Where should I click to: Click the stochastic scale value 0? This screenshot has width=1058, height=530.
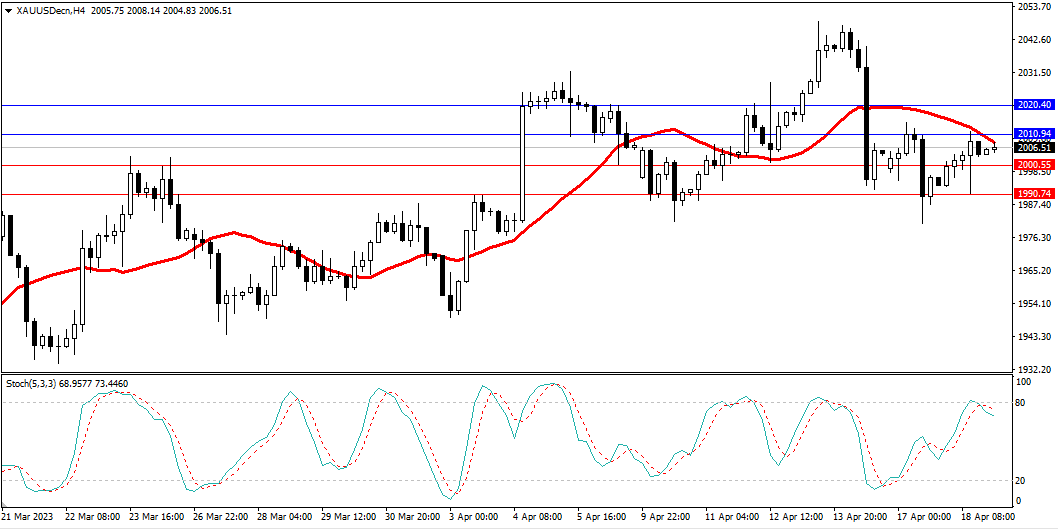pyautogui.click(x=1020, y=501)
